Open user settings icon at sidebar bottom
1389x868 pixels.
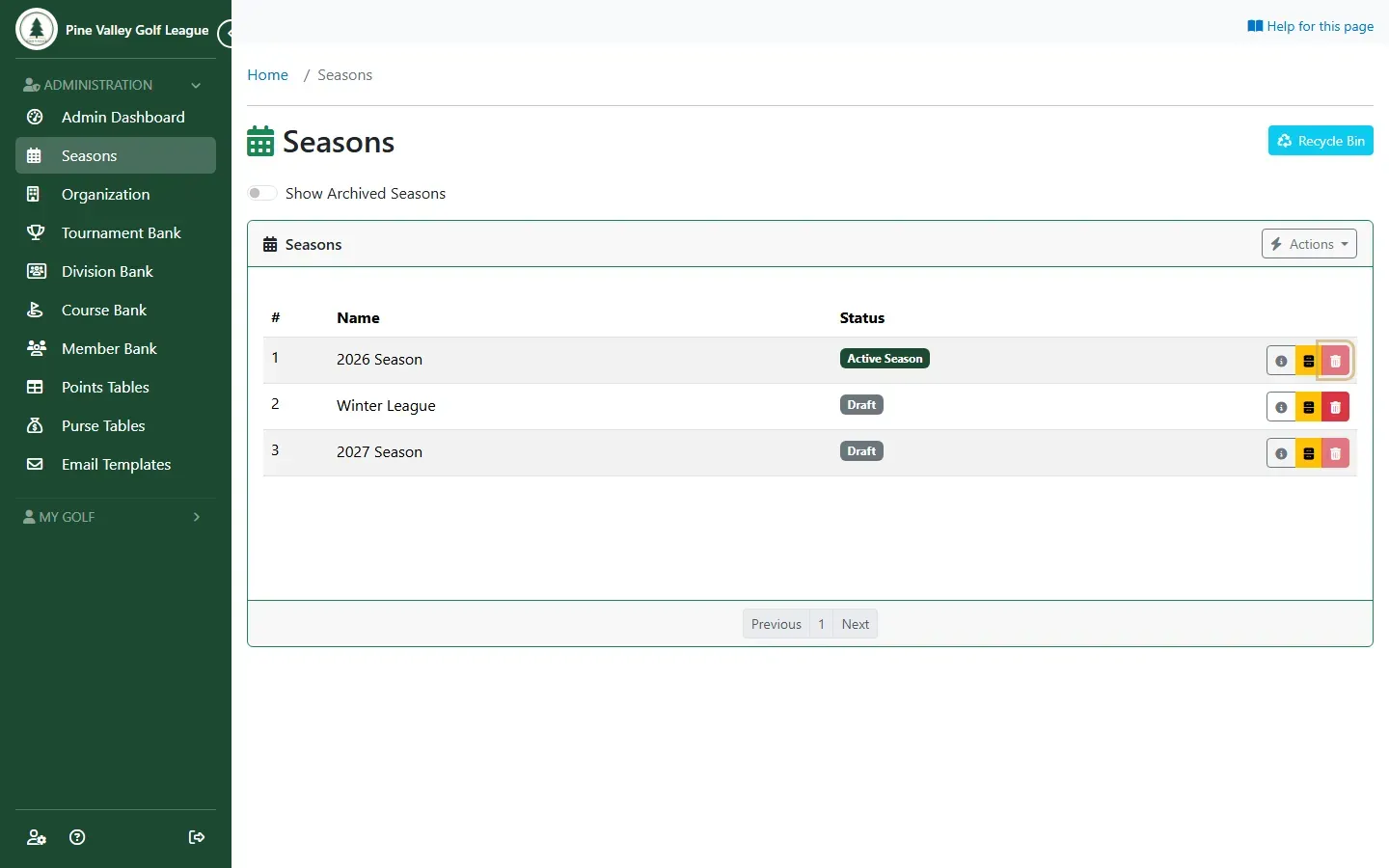[37, 837]
